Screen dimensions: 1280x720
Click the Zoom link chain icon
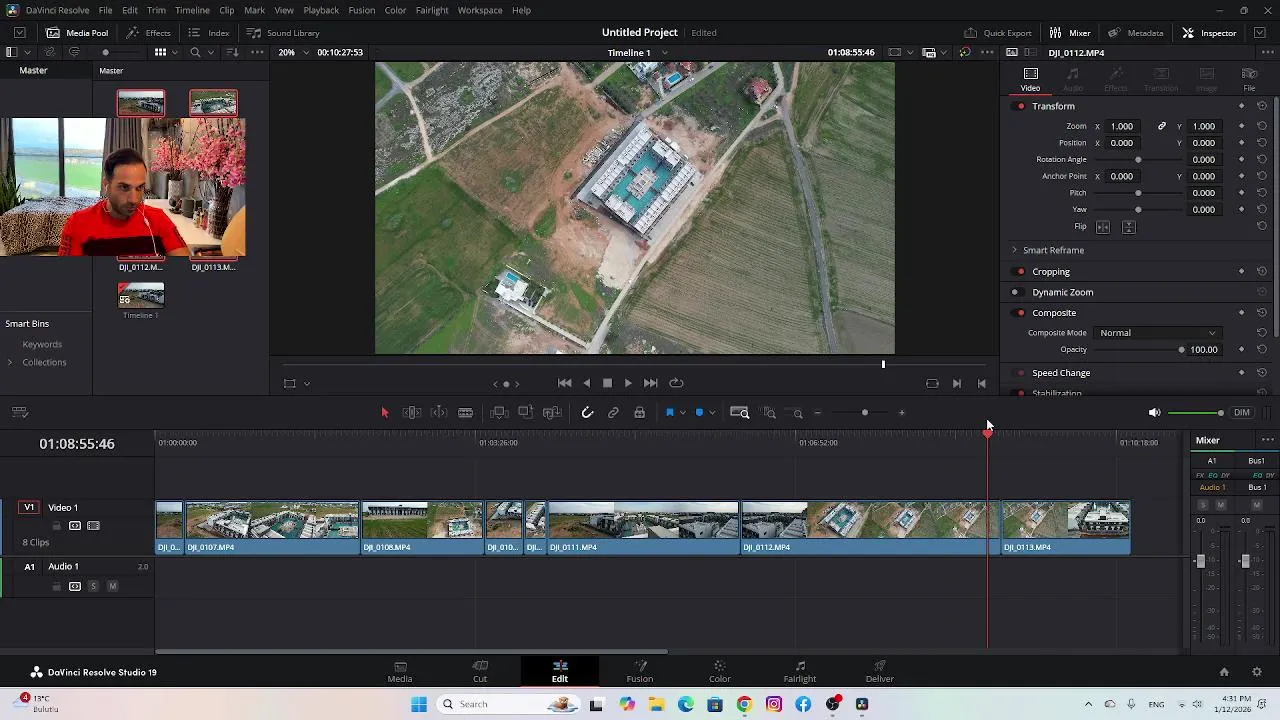pos(1162,127)
